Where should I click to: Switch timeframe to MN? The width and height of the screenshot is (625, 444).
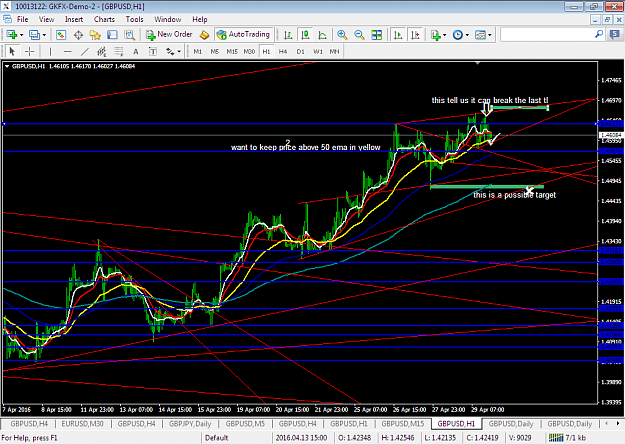[x=334, y=51]
